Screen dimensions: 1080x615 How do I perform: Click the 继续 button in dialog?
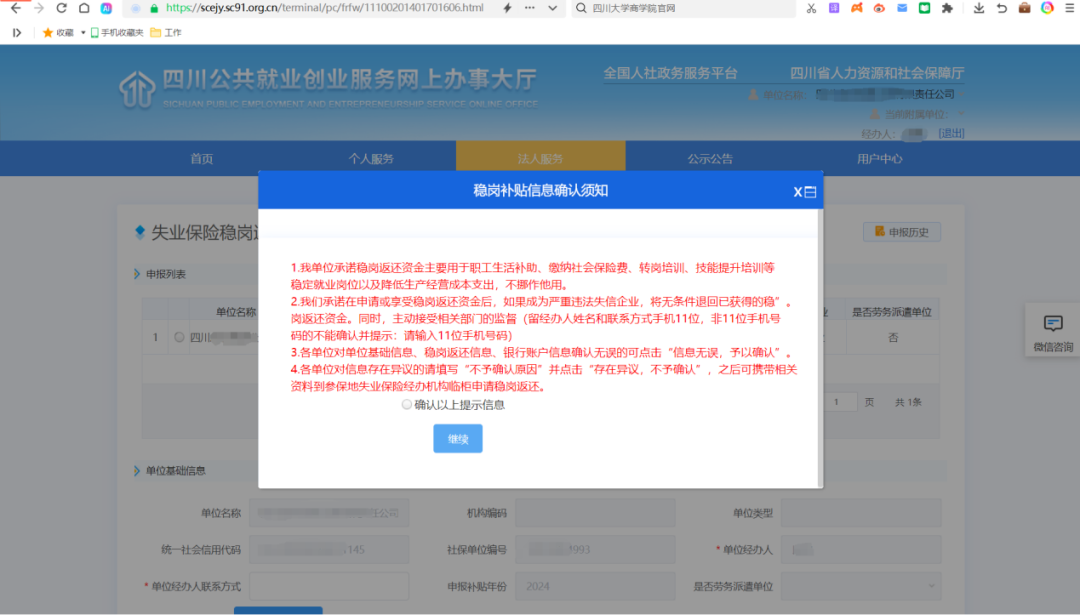click(x=458, y=439)
